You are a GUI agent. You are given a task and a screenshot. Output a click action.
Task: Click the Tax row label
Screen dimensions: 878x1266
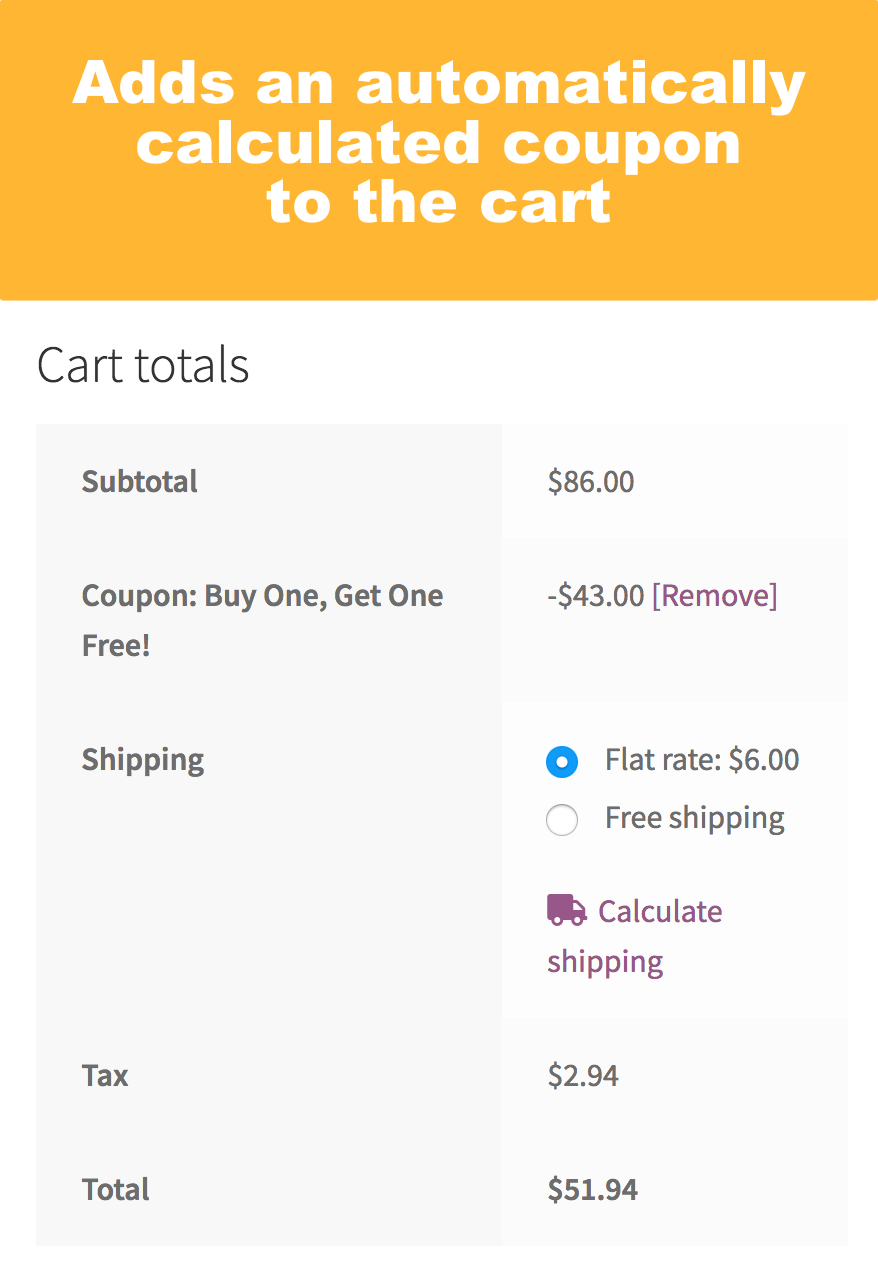pos(105,1076)
